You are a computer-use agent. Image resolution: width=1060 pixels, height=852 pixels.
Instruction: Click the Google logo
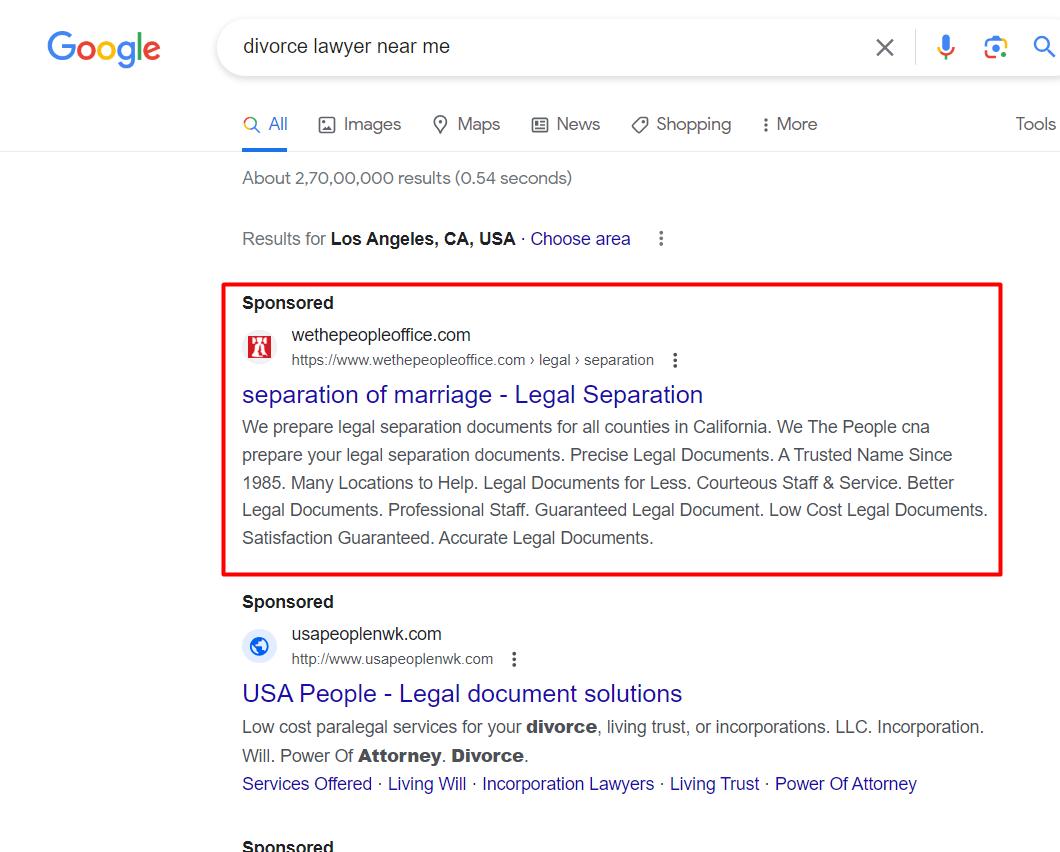point(103,49)
